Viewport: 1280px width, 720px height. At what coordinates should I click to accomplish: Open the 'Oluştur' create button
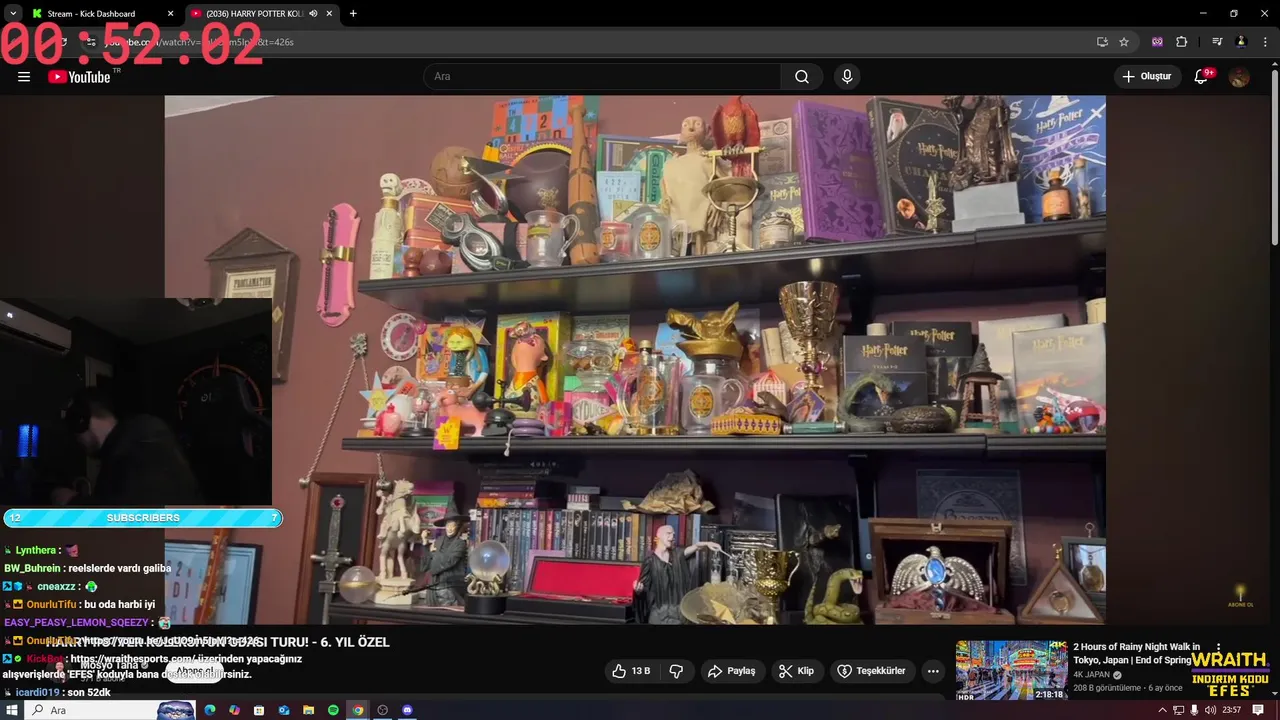1147,77
